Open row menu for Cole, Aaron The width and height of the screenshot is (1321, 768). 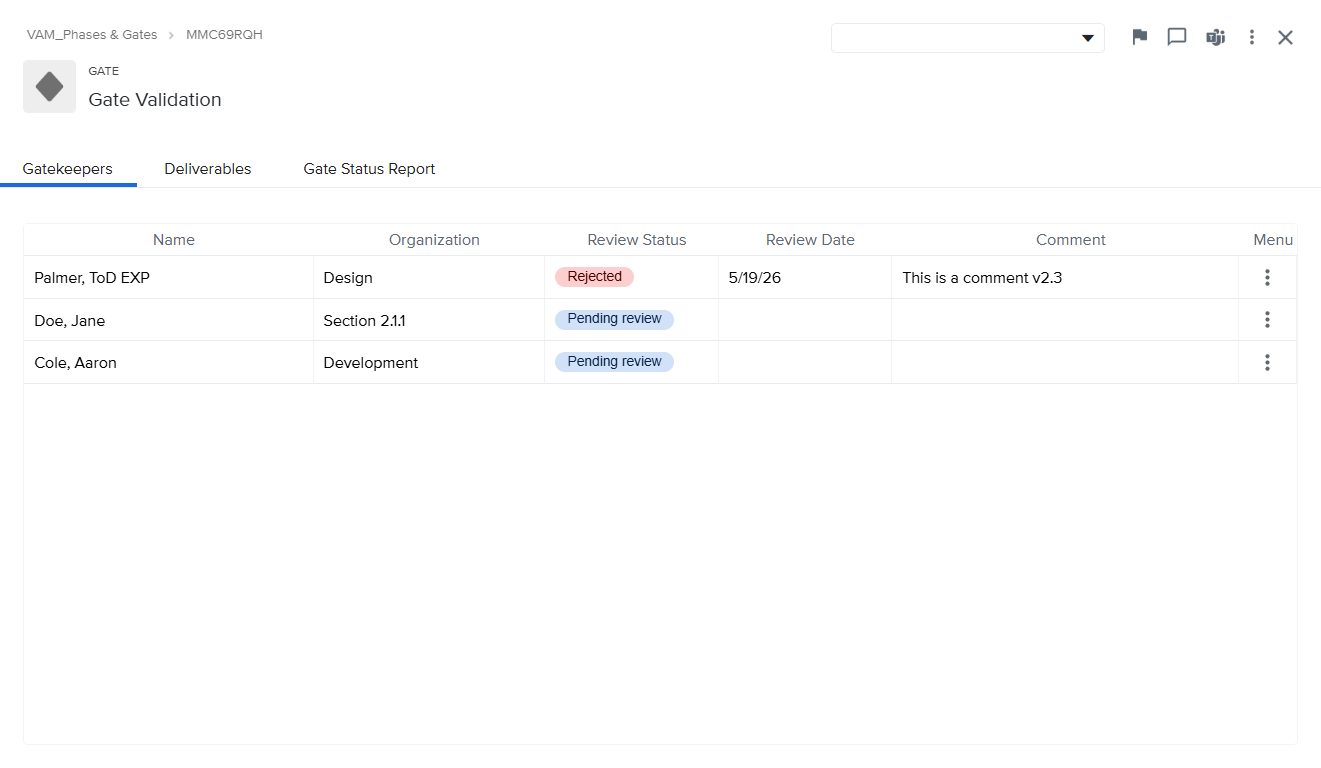pos(1267,362)
